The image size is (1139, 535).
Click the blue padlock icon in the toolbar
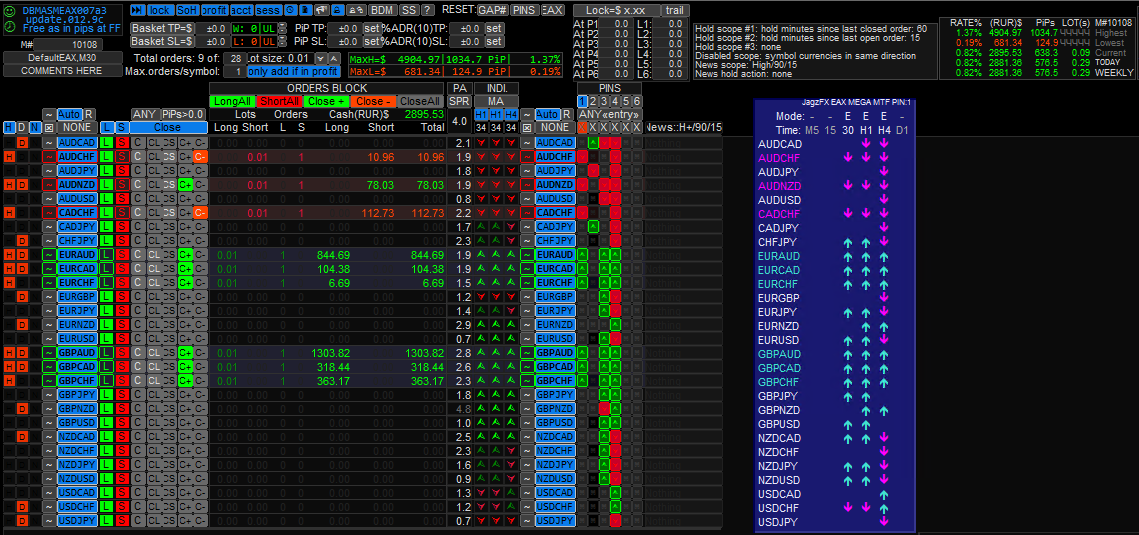click(x=336, y=10)
